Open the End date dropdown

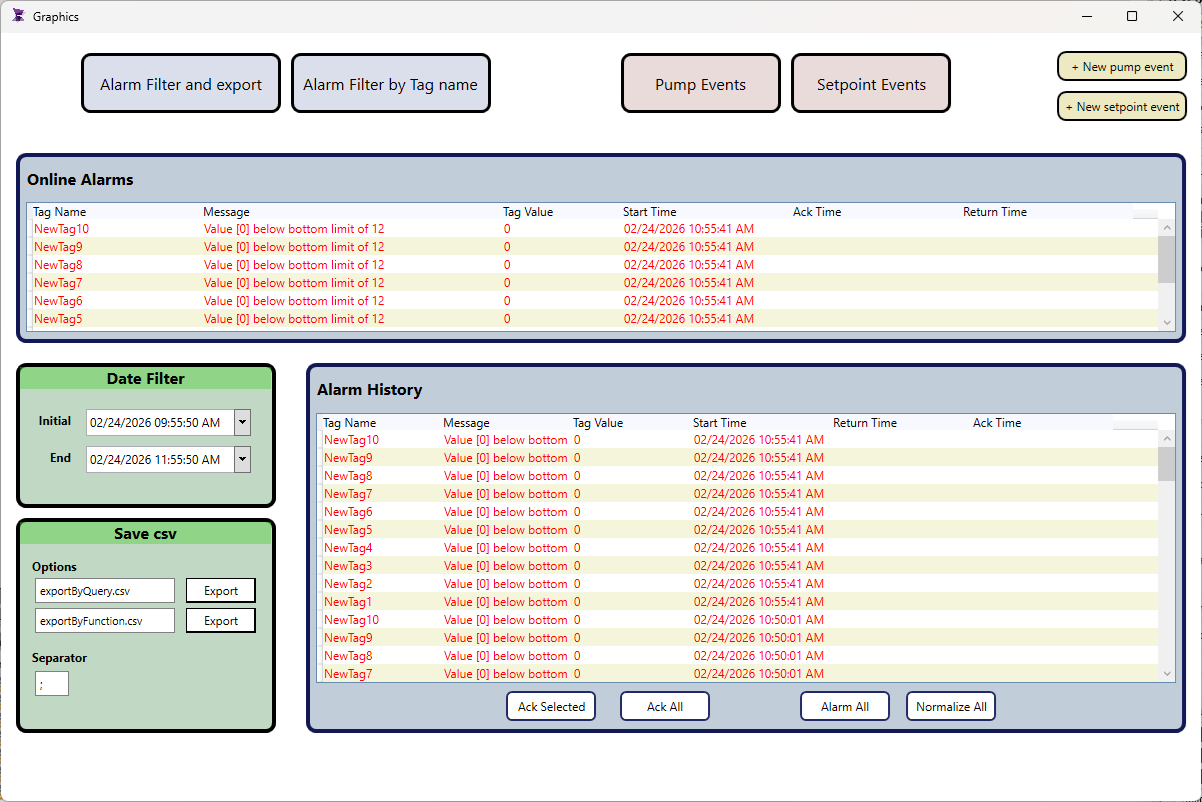coord(242,459)
